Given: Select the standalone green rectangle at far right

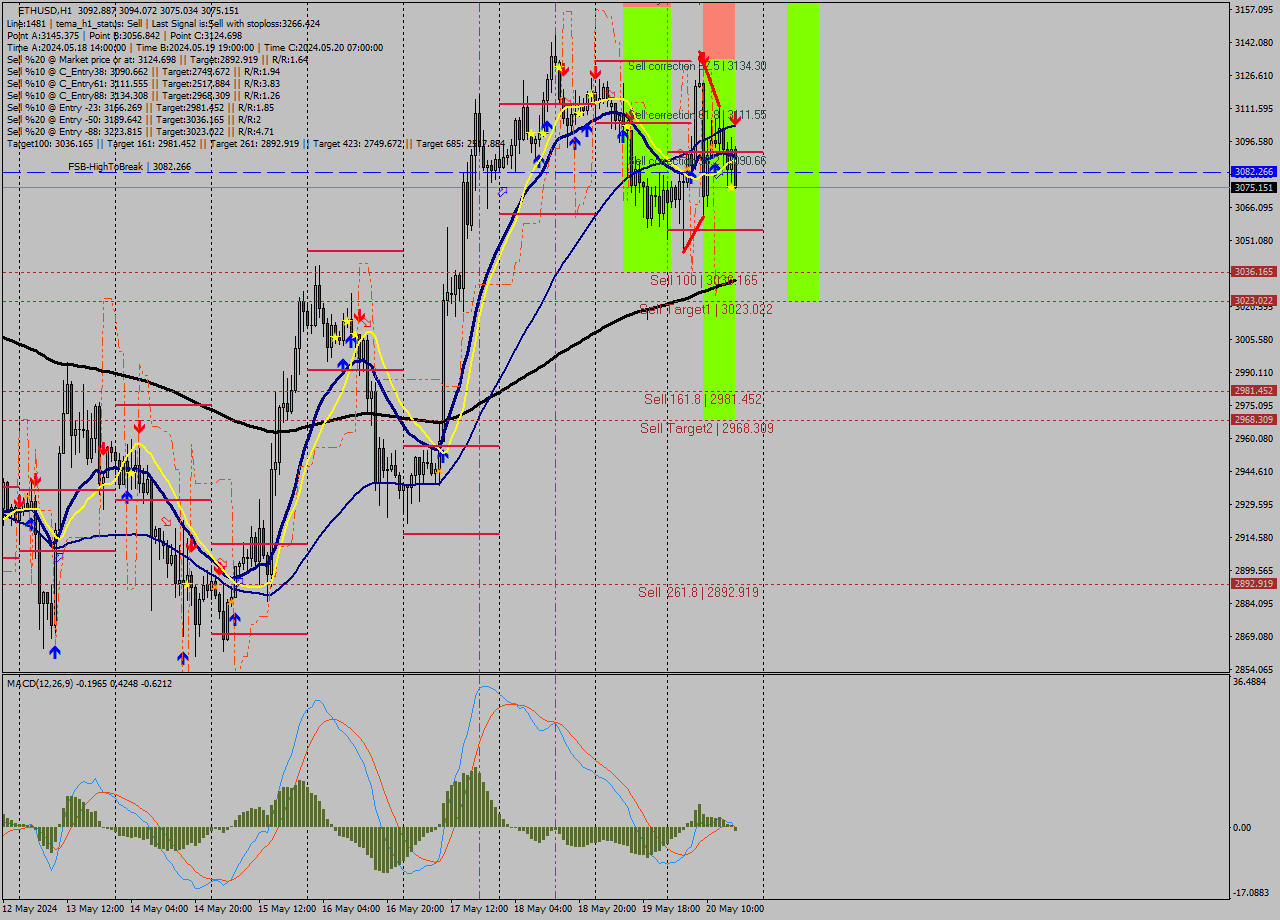Looking at the screenshot, I should pos(802,150).
